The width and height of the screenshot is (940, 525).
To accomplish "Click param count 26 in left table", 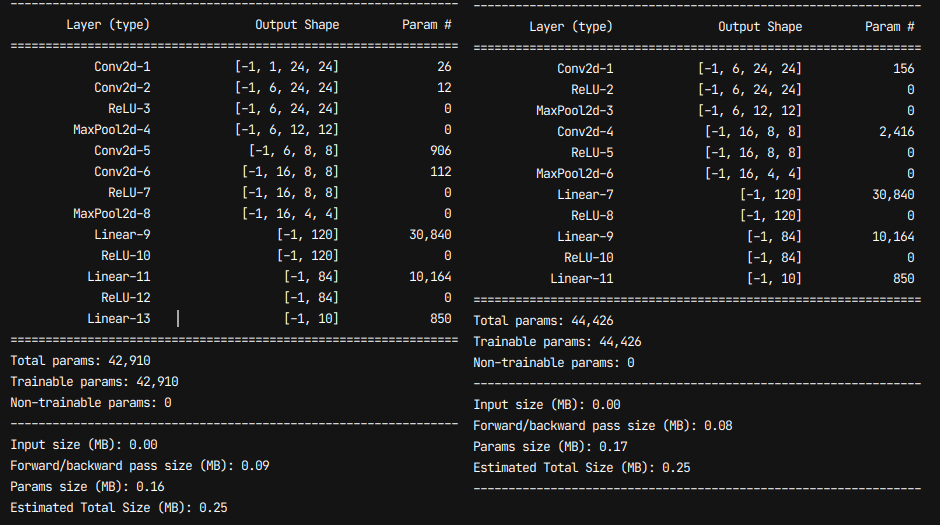I will [x=444, y=67].
